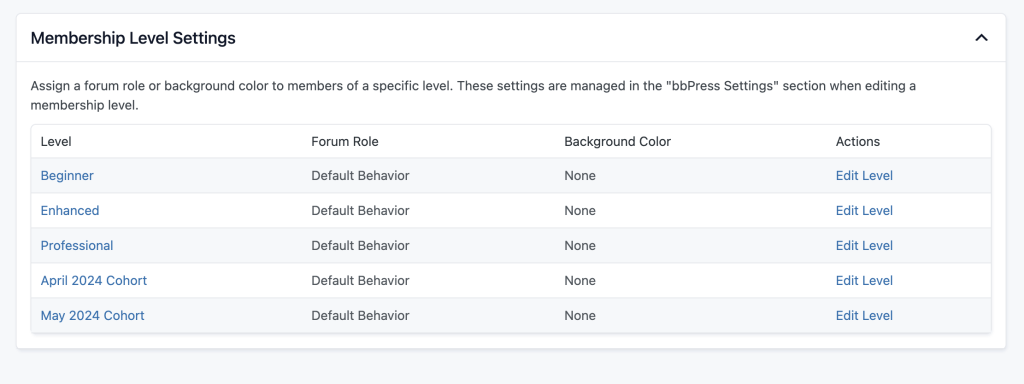Open the Professional level link
The image size is (1024, 384).
pos(77,246)
